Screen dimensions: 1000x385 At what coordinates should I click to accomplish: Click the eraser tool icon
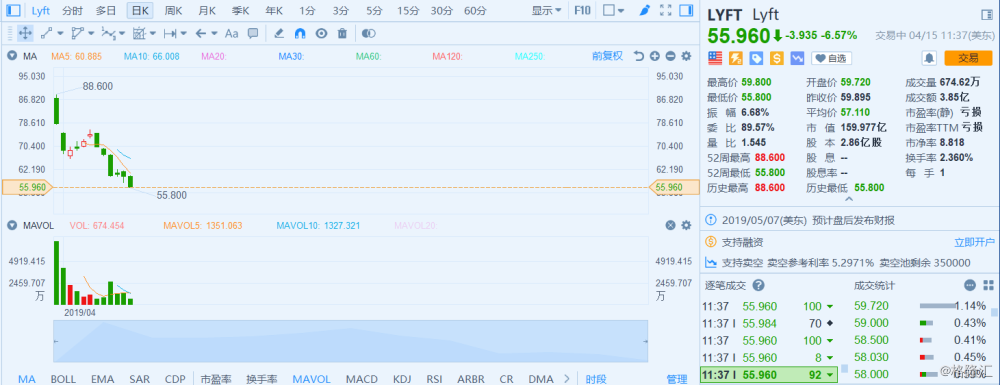click(x=279, y=33)
